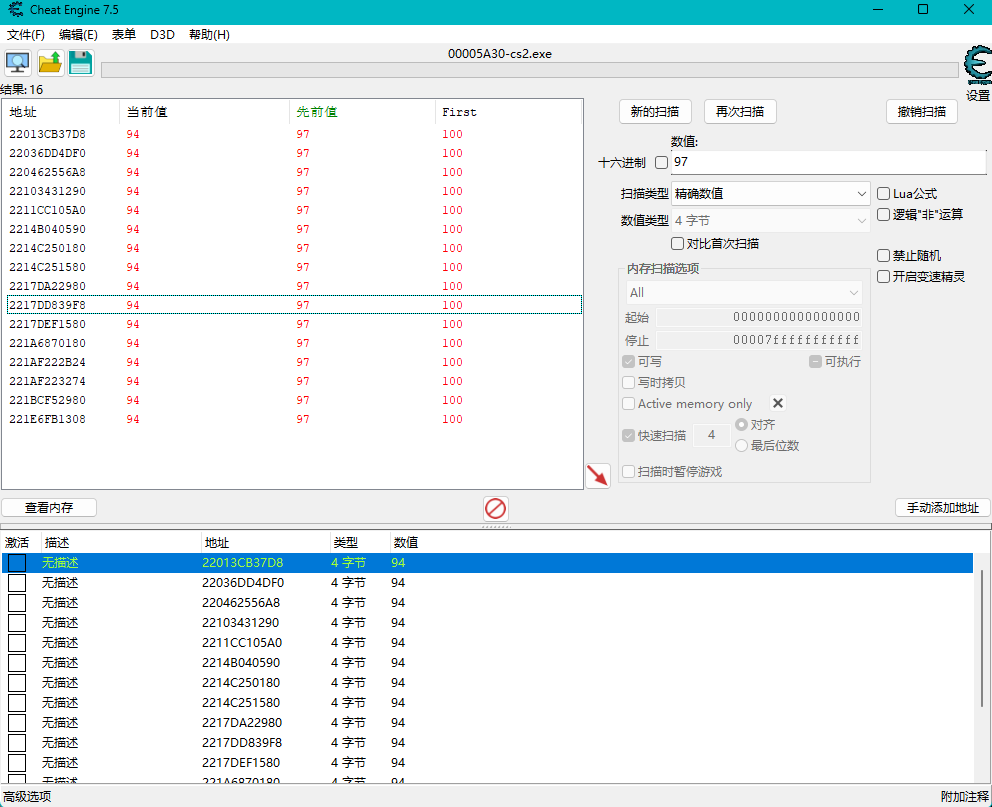Viewport: 992px width, 807px height.
Task: Open the 帮助(H) menu
Action: tap(209, 35)
